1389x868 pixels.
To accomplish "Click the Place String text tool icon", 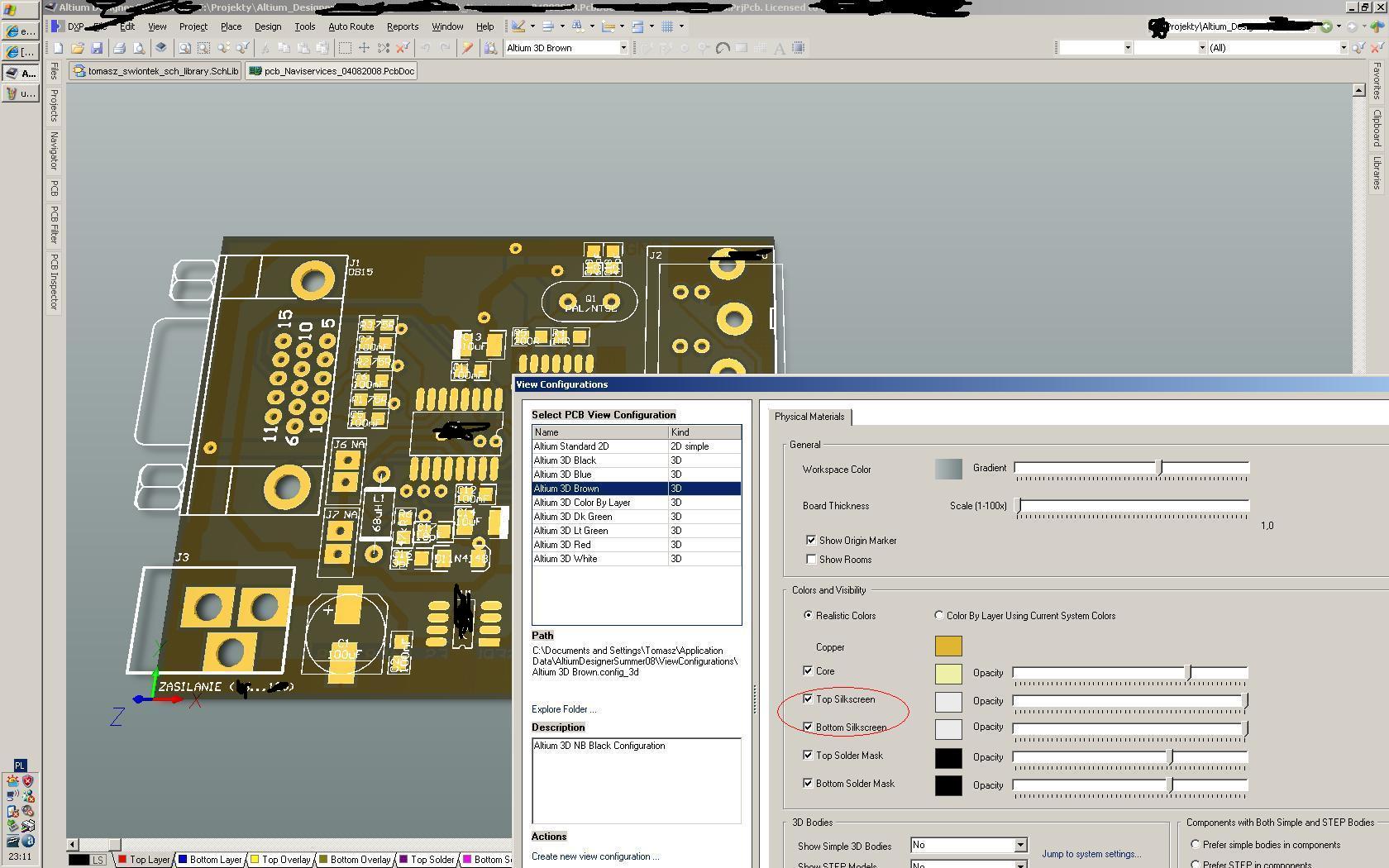I will [x=779, y=48].
